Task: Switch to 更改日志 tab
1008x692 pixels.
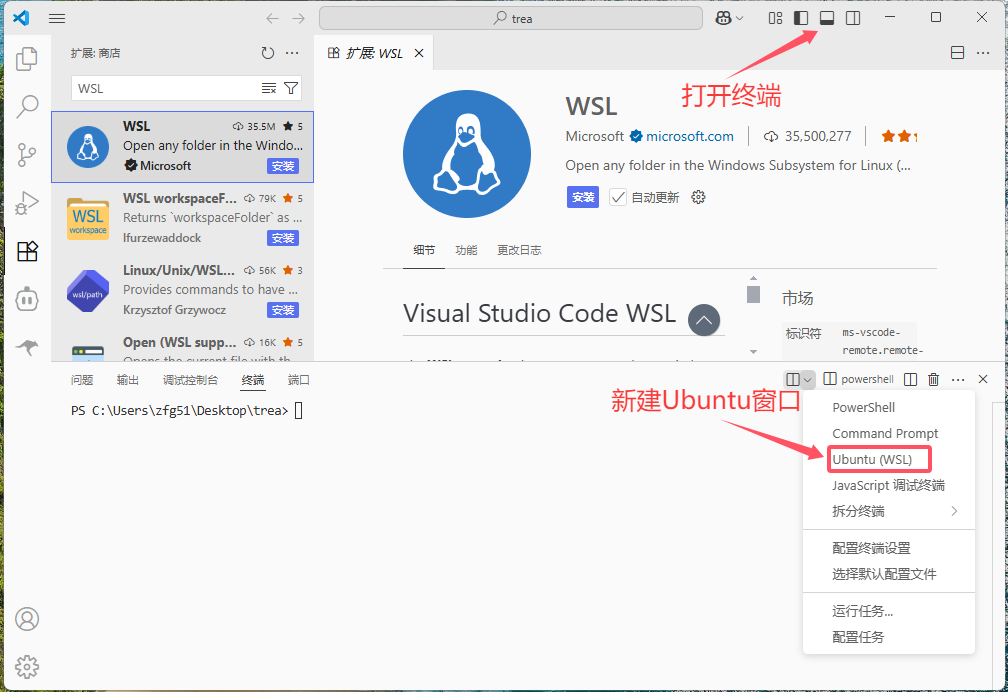Action: tap(519, 250)
